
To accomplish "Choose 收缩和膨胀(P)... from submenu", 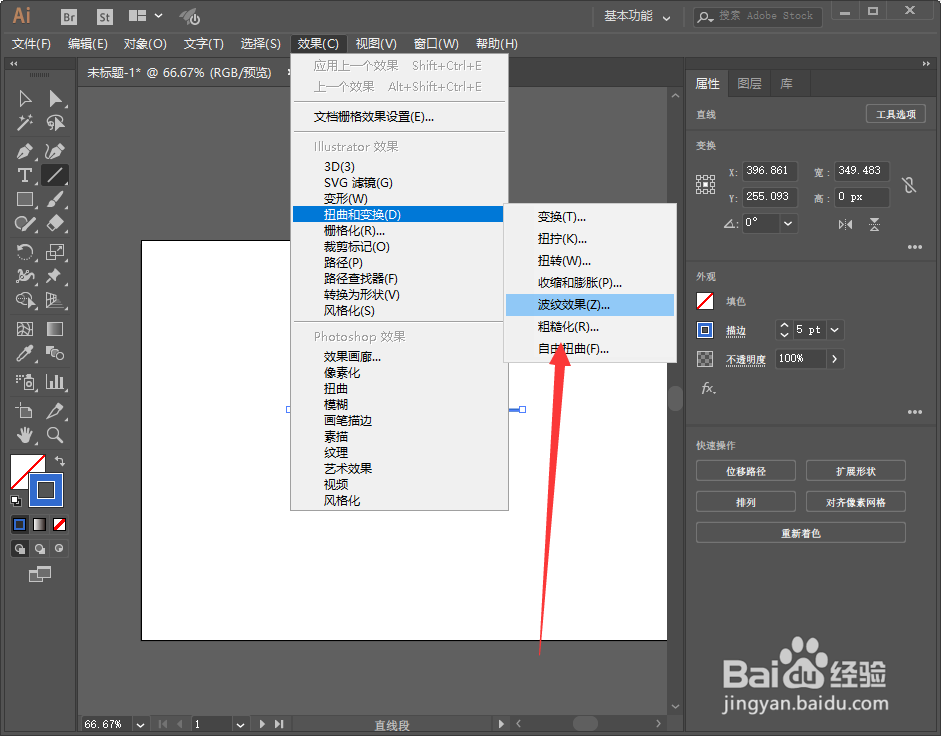I will [x=590, y=283].
